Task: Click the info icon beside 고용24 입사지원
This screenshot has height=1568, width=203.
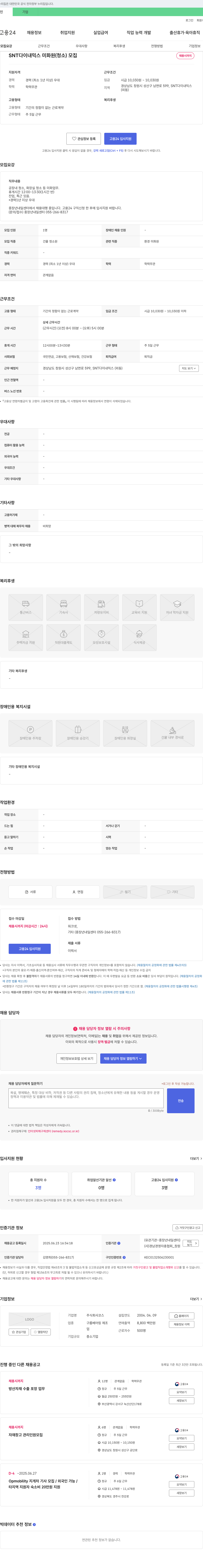Action: point(176,1180)
